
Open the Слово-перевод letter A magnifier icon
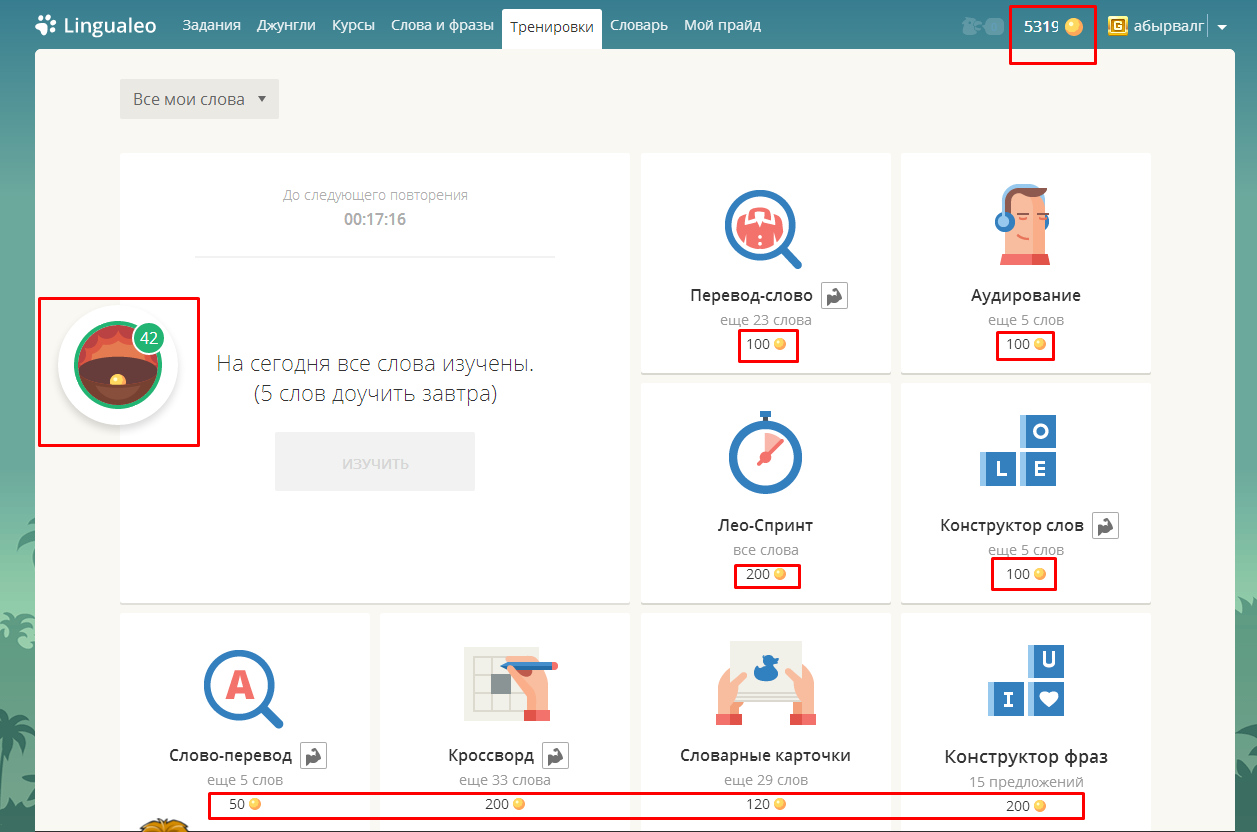click(243, 688)
